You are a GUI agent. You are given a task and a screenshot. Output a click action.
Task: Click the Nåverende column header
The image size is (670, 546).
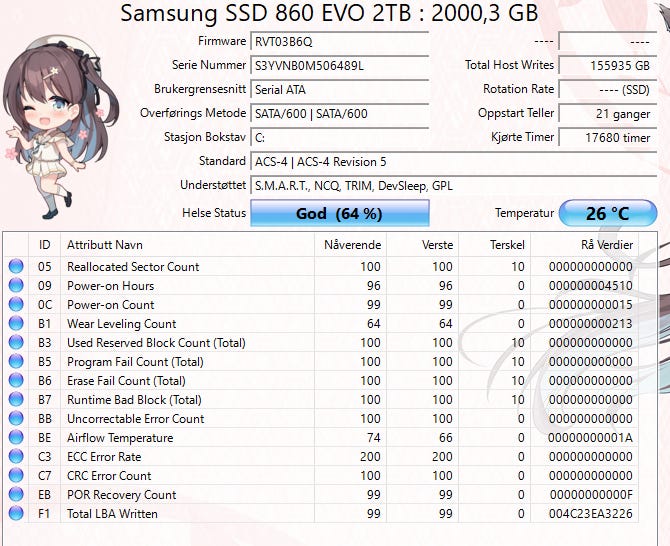(x=350, y=245)
